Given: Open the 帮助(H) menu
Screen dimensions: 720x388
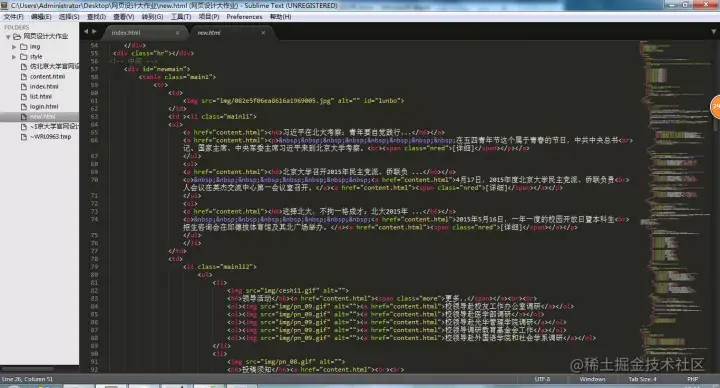Looking at the screenshot, I should [x=281, y=17].
